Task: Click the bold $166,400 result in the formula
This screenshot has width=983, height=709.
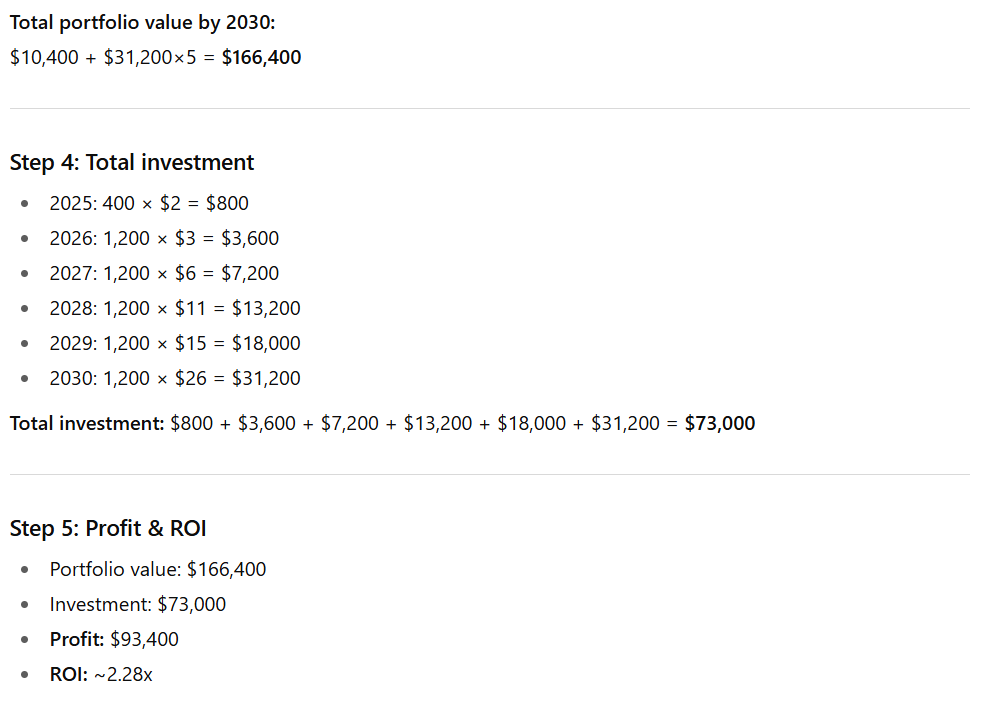Action: pos(261,57)
